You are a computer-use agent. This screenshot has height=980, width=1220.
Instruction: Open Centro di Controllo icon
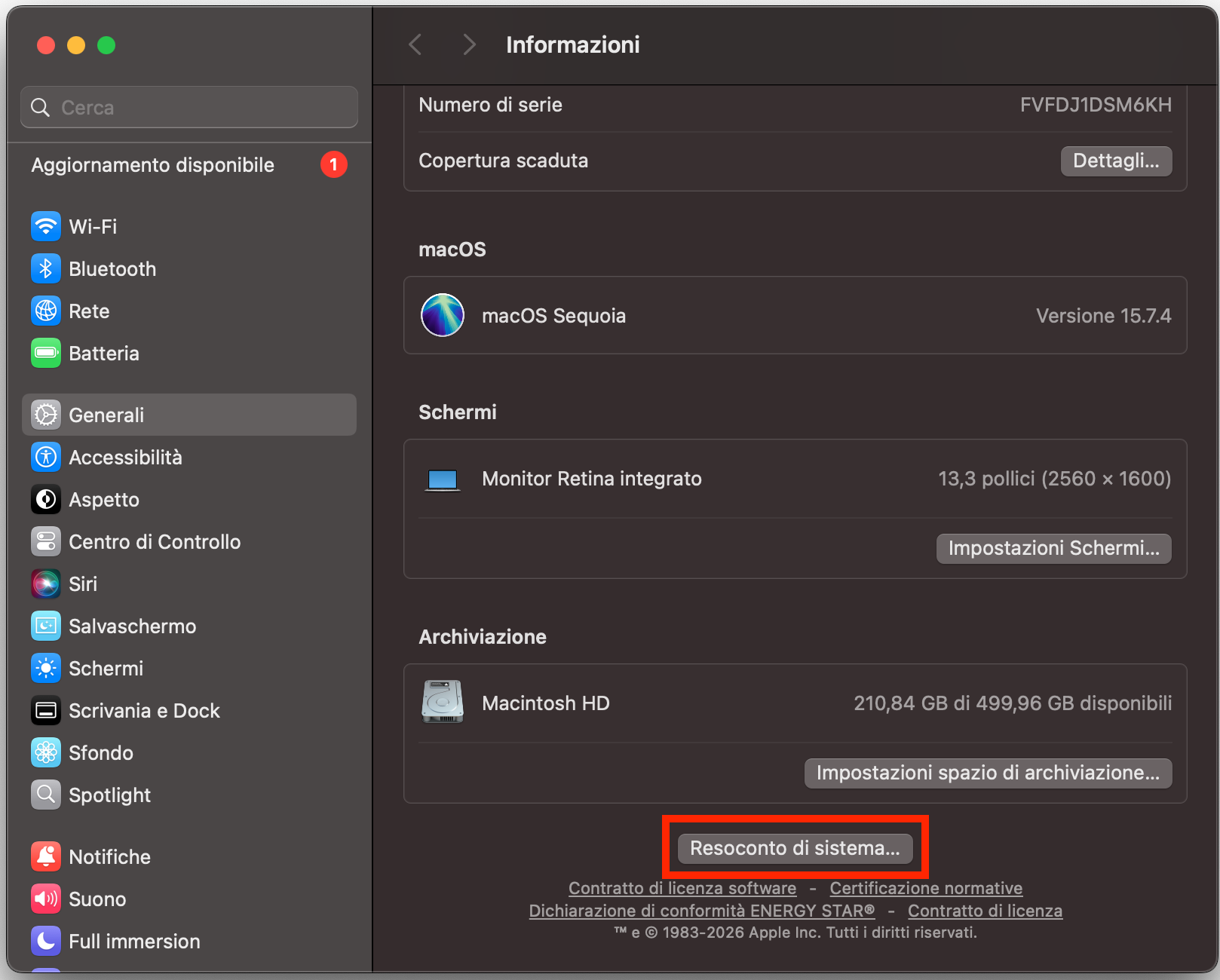46,541
